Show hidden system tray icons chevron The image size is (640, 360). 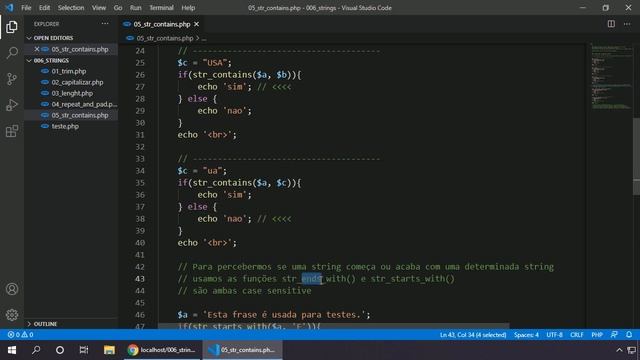click(619, 350)
